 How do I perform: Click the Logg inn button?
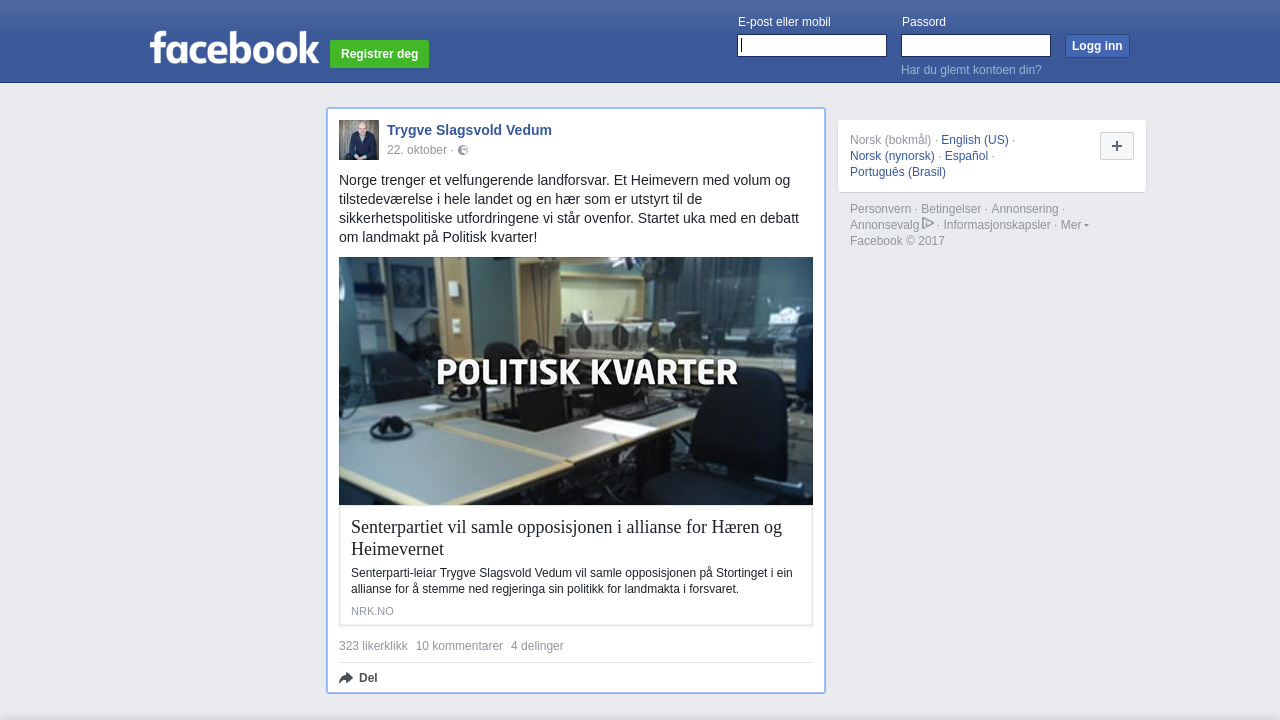click(1097, 46)
